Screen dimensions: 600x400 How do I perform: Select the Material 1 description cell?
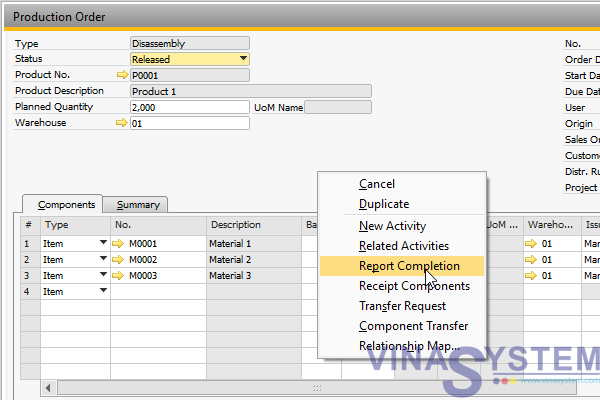click(254, 243)
